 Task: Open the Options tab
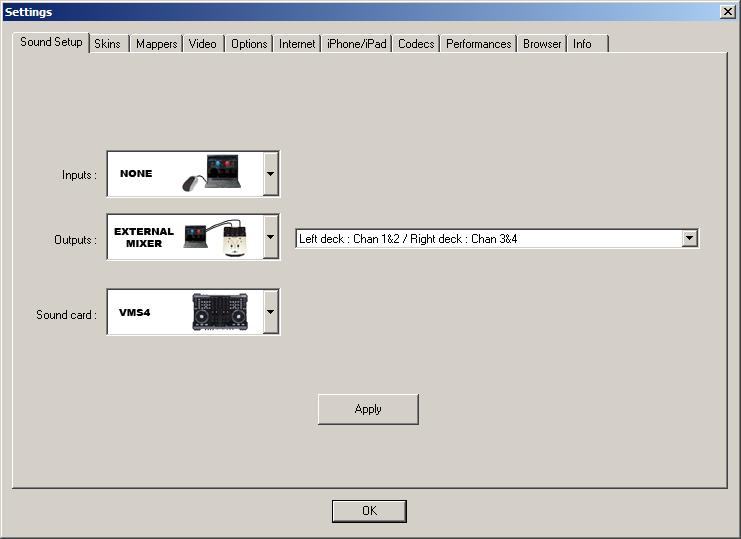pos(249,44)
